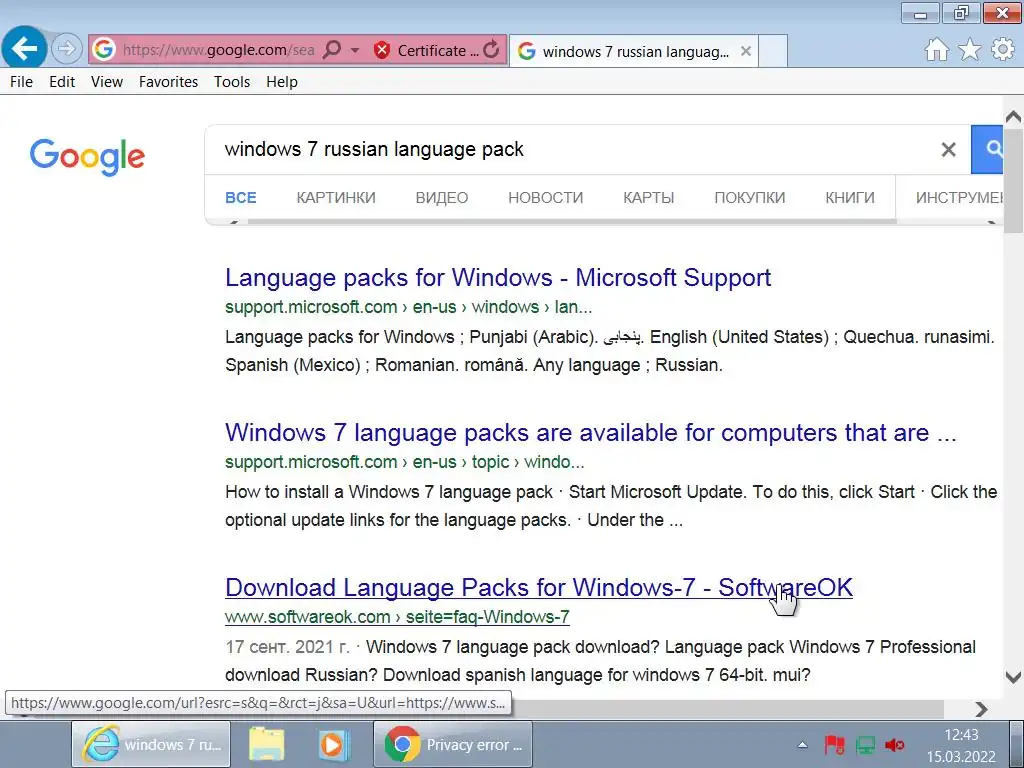
Task: Open 'Language packs for Windows - Microsoft Support' result
Action: [498, 278]
